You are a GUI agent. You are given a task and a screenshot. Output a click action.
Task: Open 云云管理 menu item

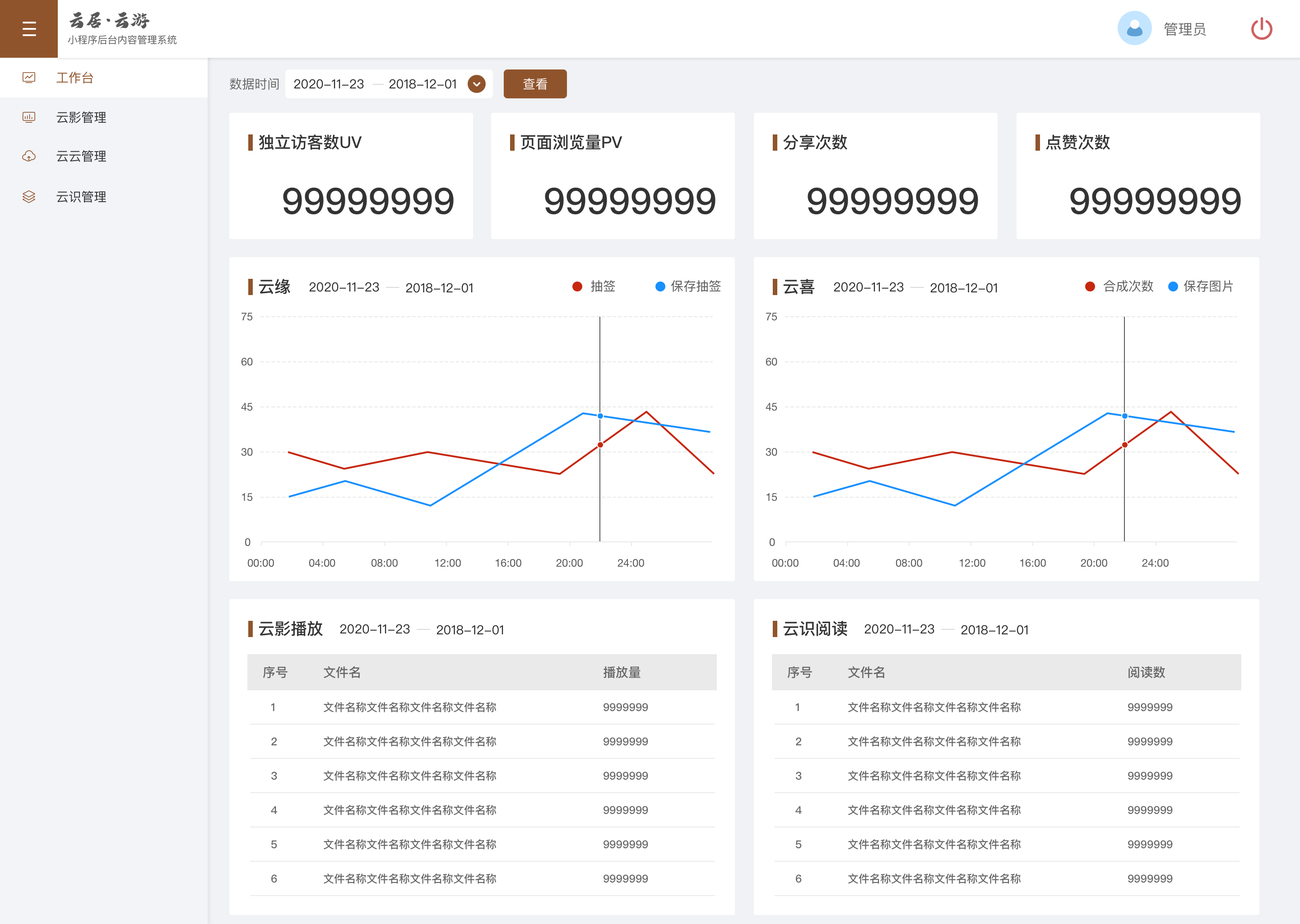tap(81, 156)
